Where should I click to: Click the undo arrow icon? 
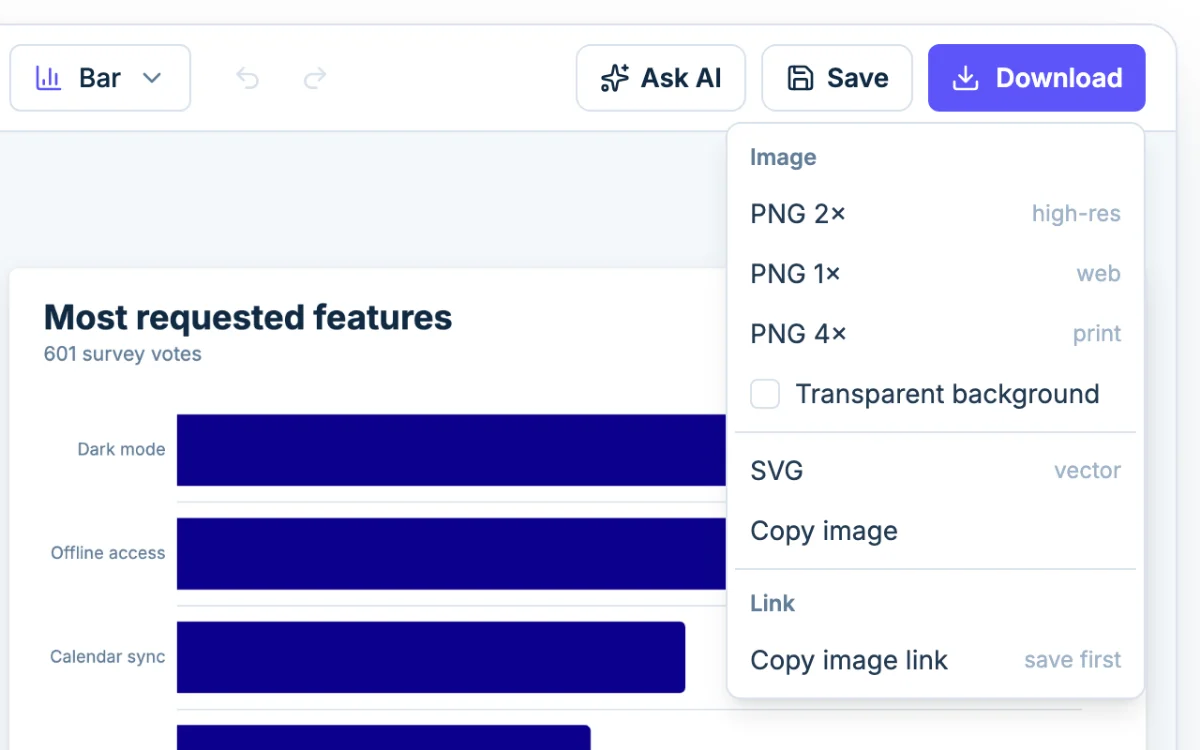coord(247,78)
